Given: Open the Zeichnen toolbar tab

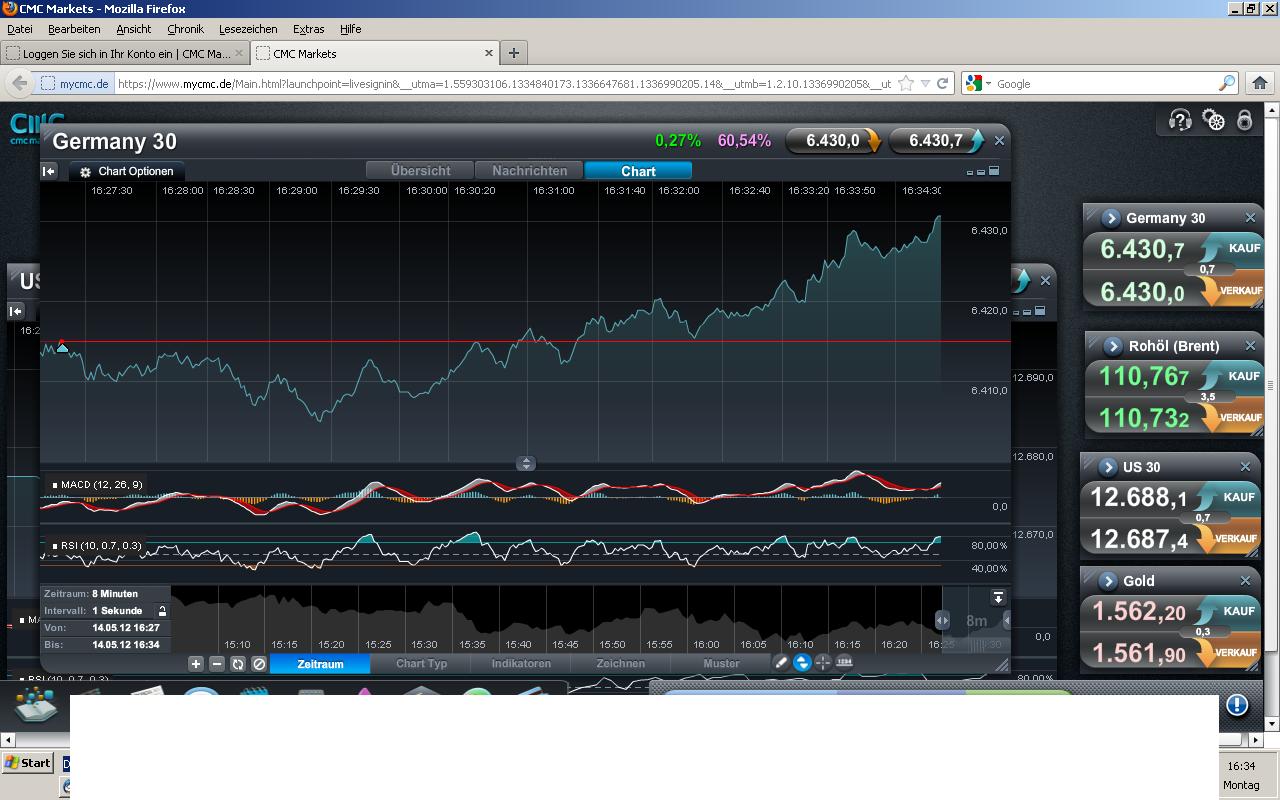Looking at the screenshot, I should tap(620, 663).
